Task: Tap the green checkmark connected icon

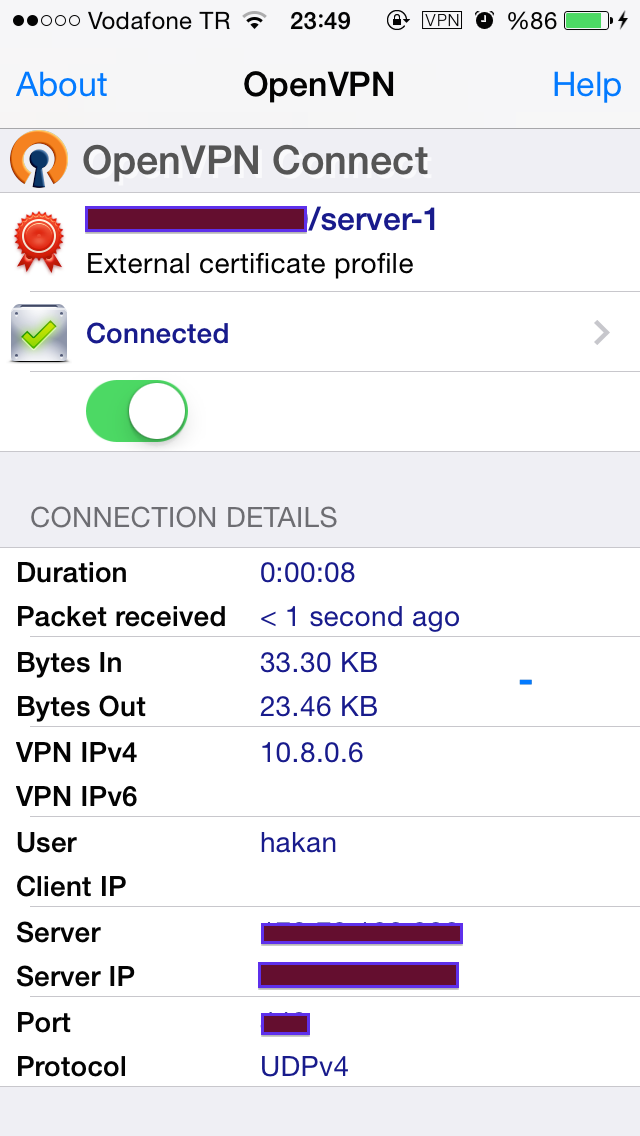Action: (x=39, y=333)
